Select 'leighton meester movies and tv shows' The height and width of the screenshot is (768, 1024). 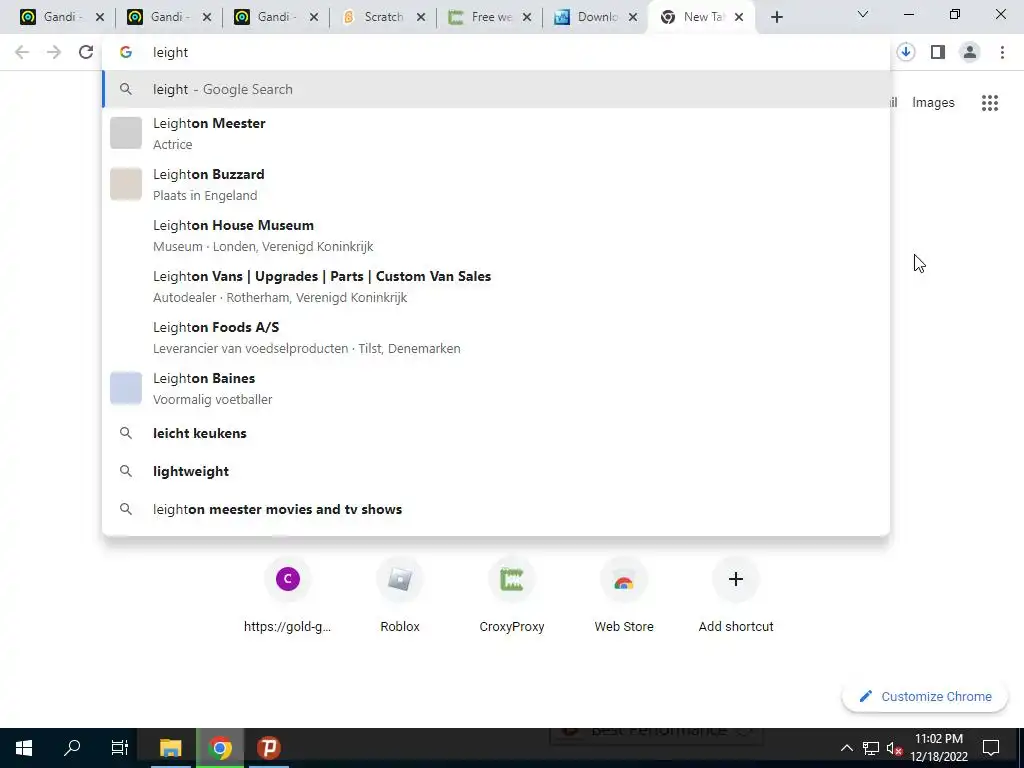[x=496, y=509]
